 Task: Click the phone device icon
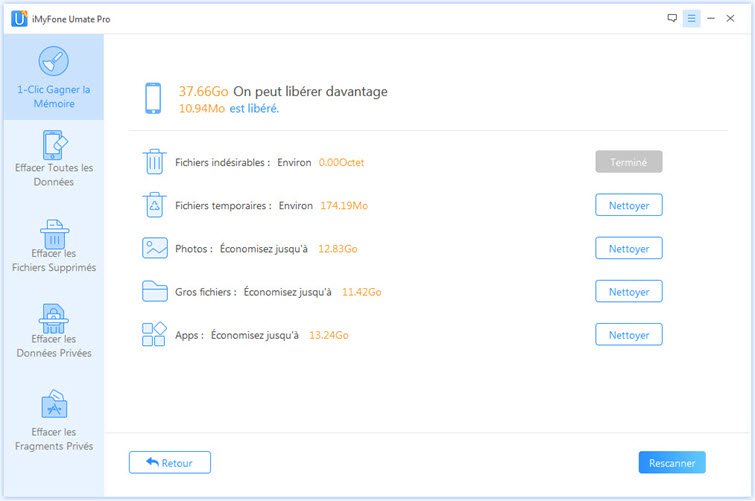(153, 98)
